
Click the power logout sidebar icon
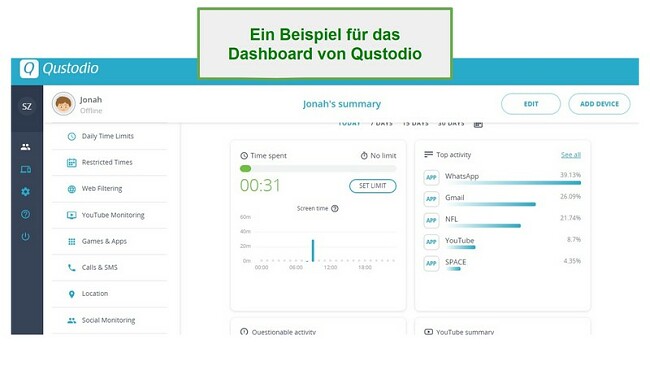(x=26, y=237)
